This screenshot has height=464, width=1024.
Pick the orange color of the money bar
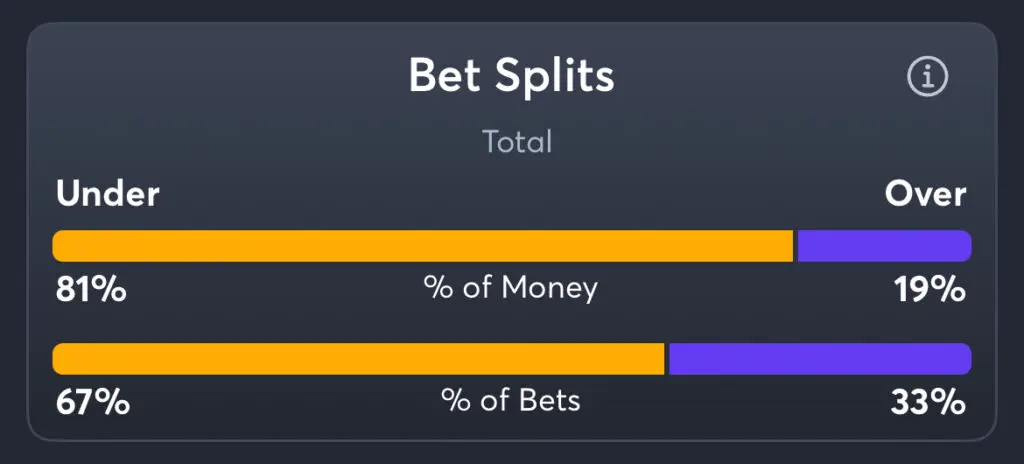423,246
